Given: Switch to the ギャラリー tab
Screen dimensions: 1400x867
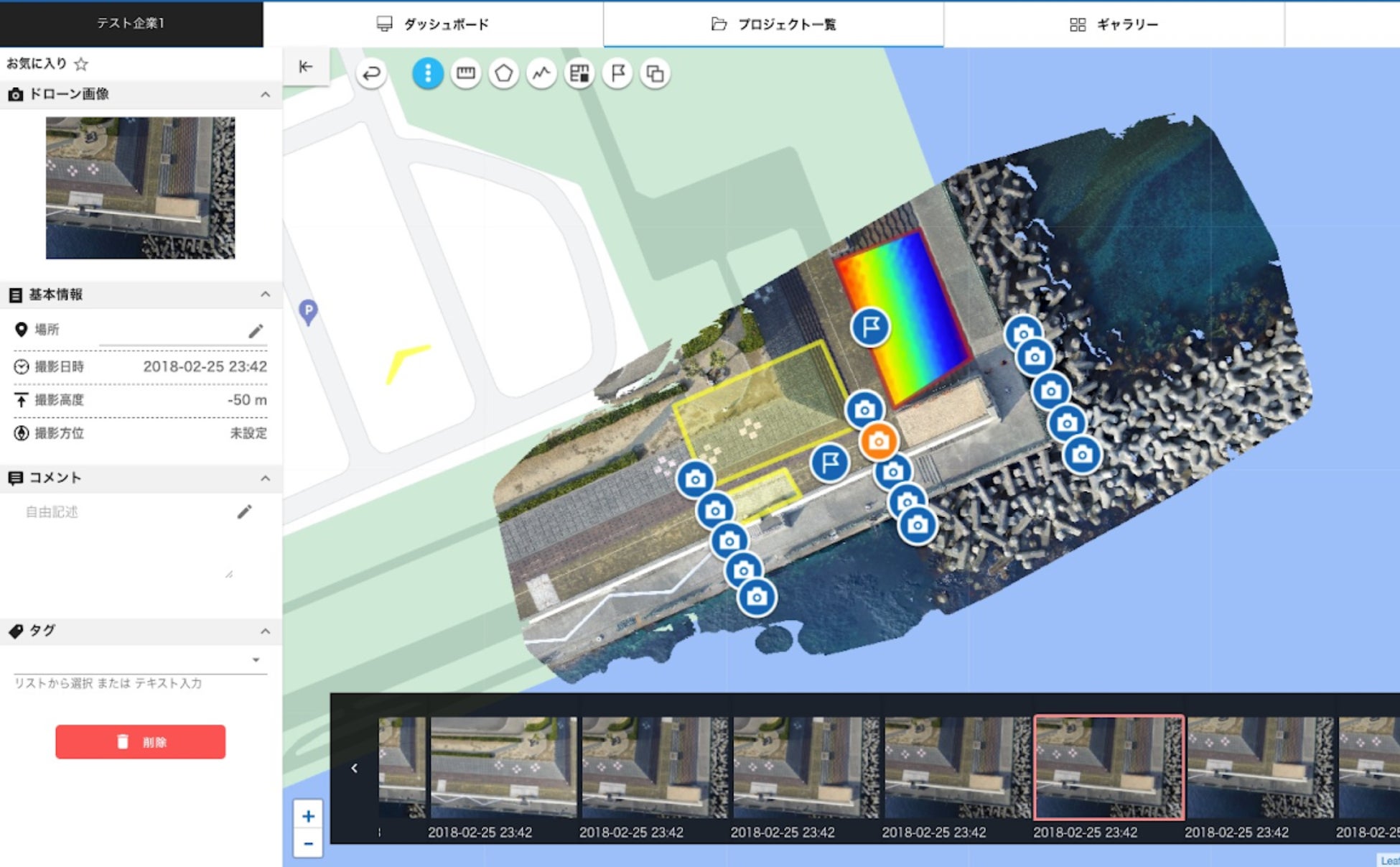Looking at the screenshot, I should coord(1114,24).
